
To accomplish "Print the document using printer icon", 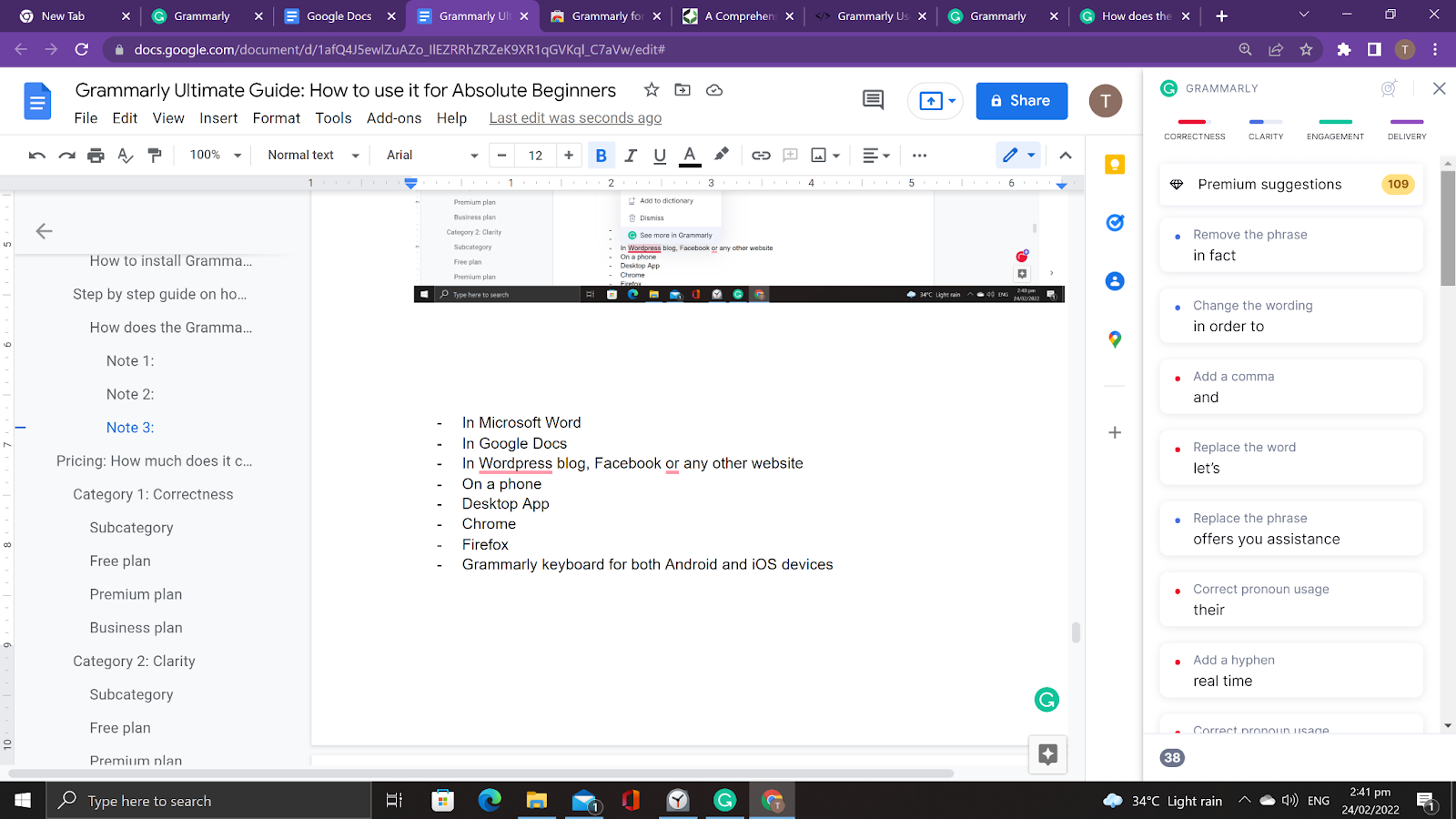I will click(x=96, y=156).
